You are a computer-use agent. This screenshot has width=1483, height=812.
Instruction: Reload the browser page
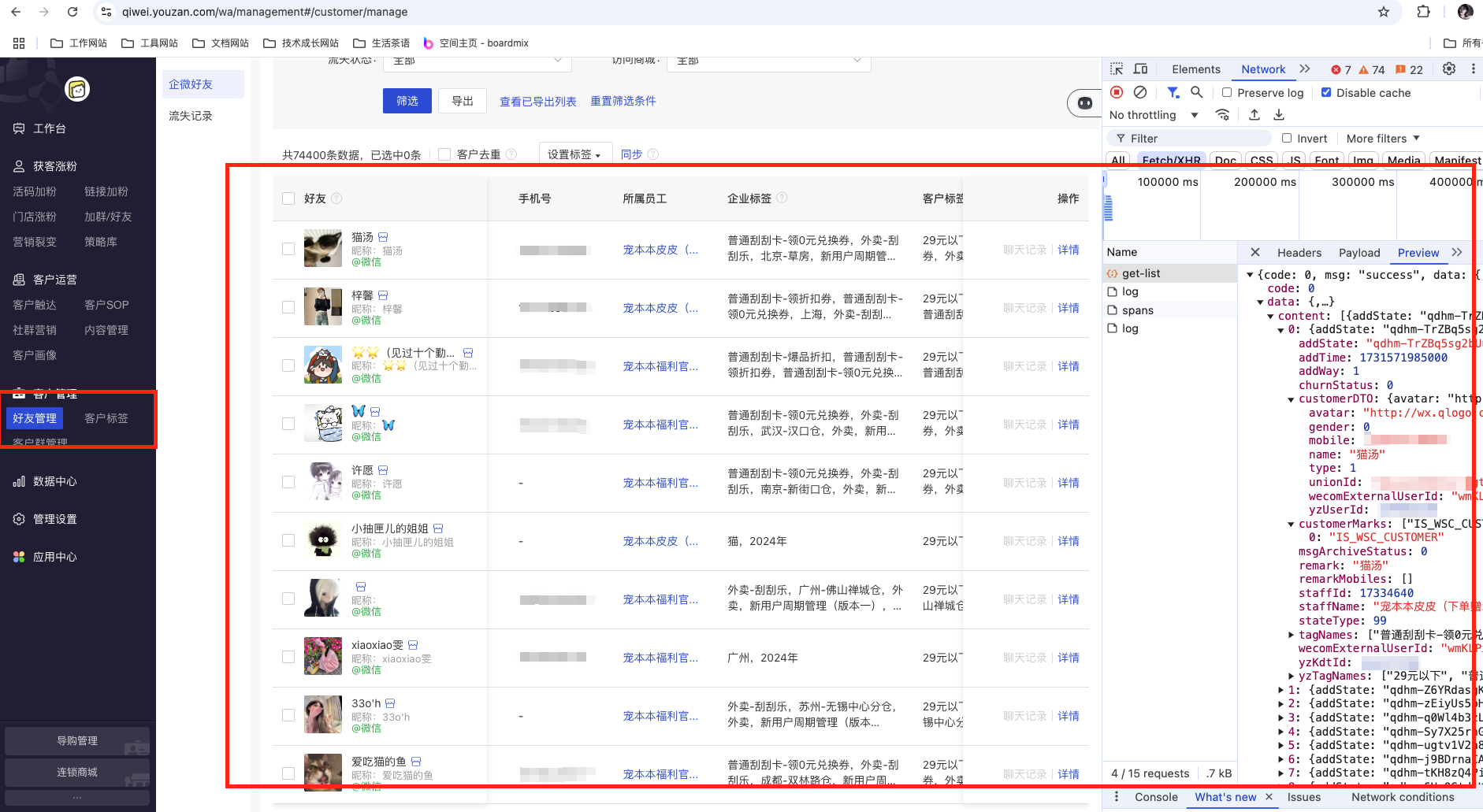click(x=72, y=12)
